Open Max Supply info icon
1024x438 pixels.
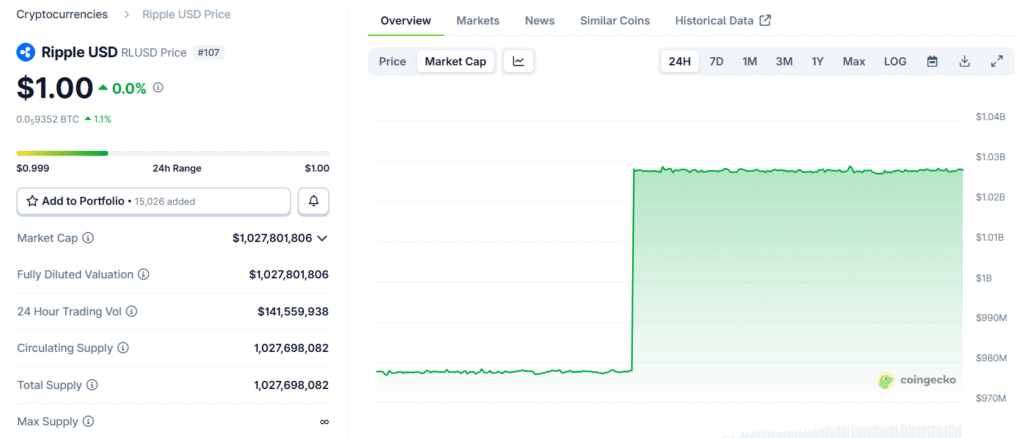click(x=88, y=422)
